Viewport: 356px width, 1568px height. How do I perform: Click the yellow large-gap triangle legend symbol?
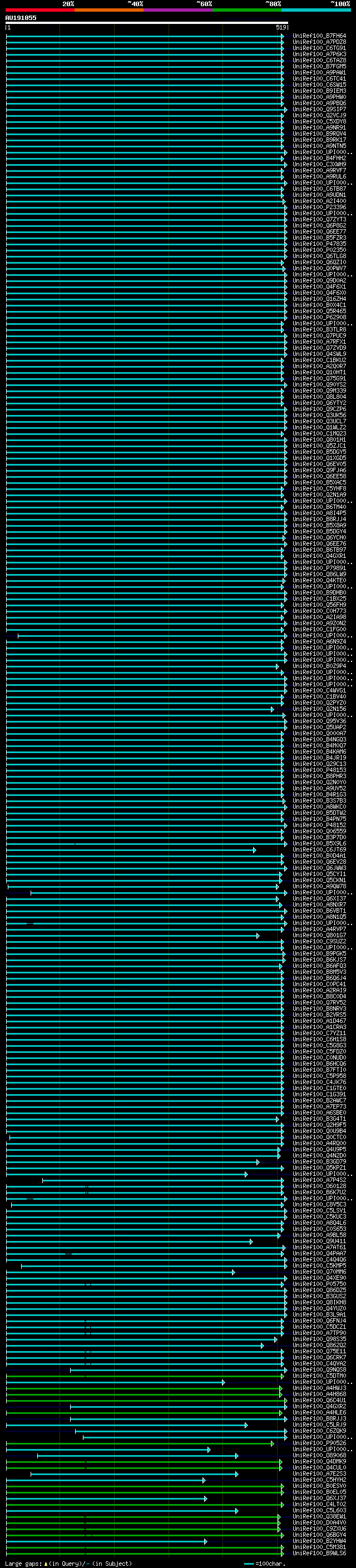pos(46,1564)
